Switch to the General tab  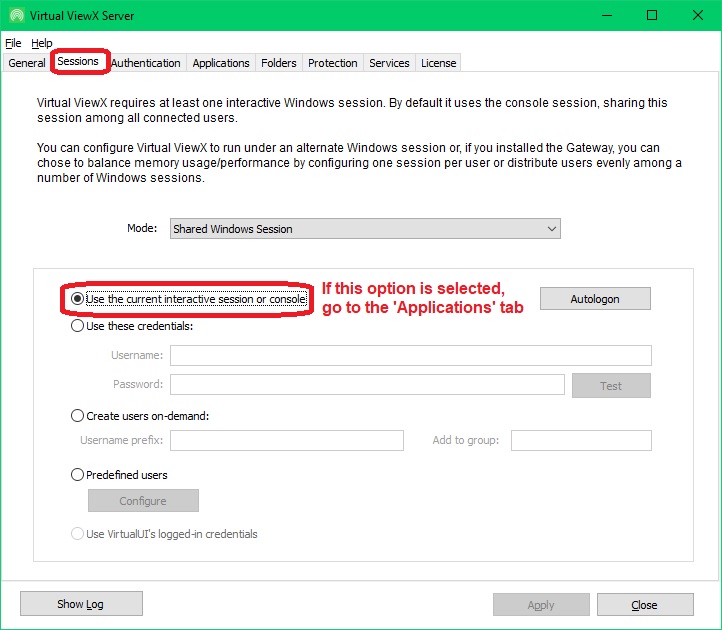[x=27, y=63]
